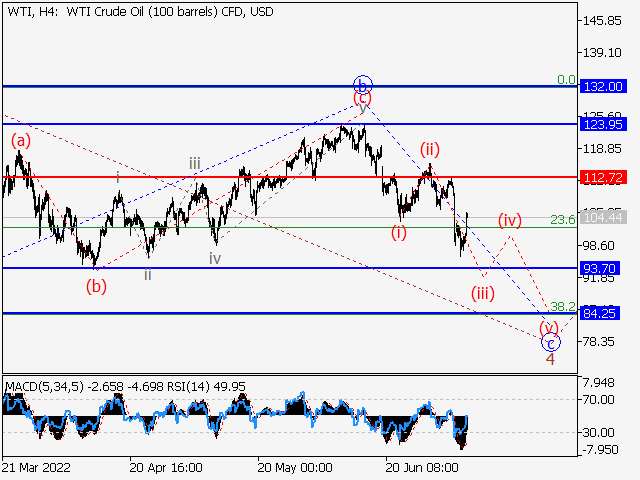Click the 30.00 RSI level value
This screenshot has height=480, width=640.
tap(598, 432)
